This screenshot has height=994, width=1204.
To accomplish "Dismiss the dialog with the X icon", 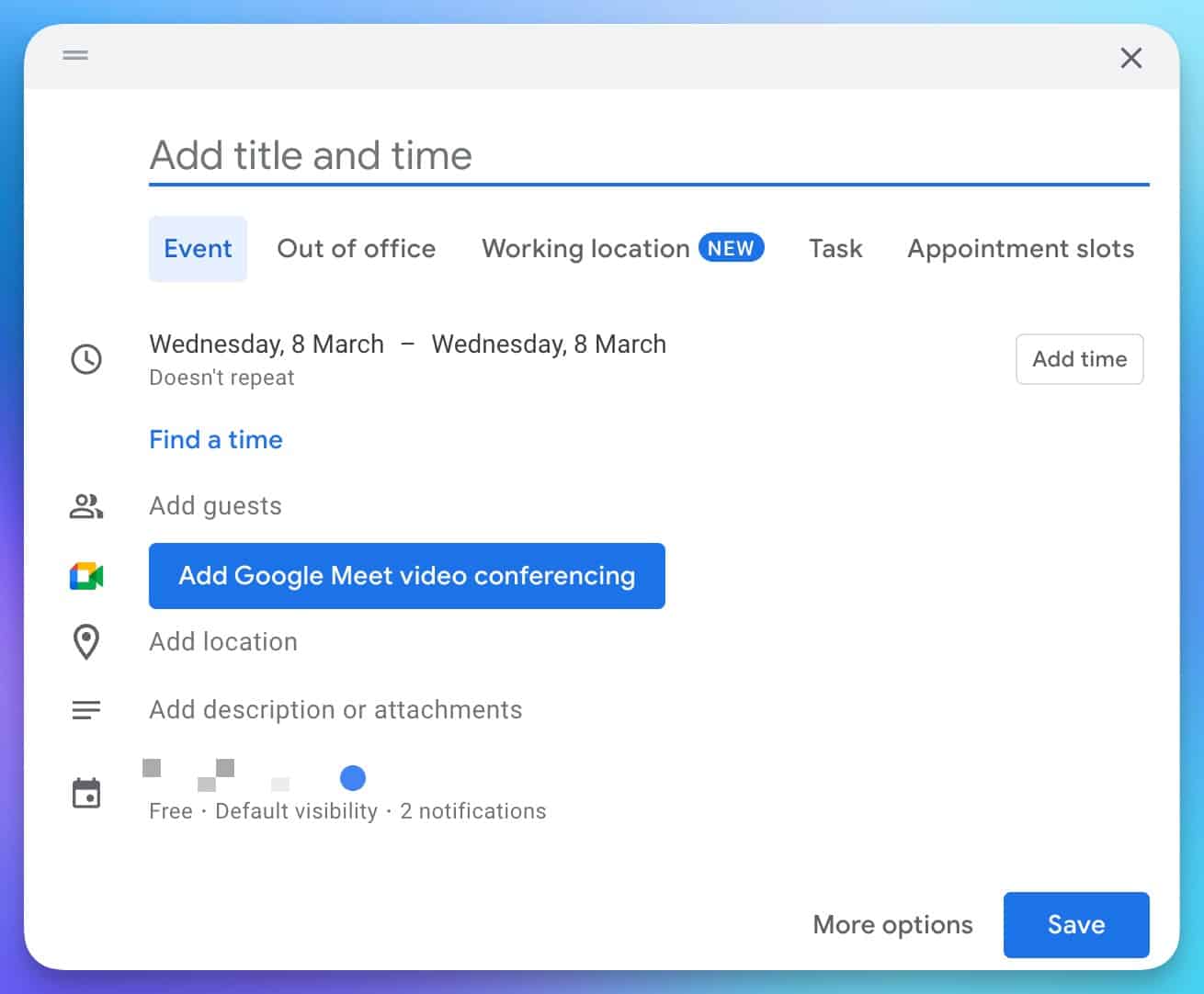I will coord(1131,58).
